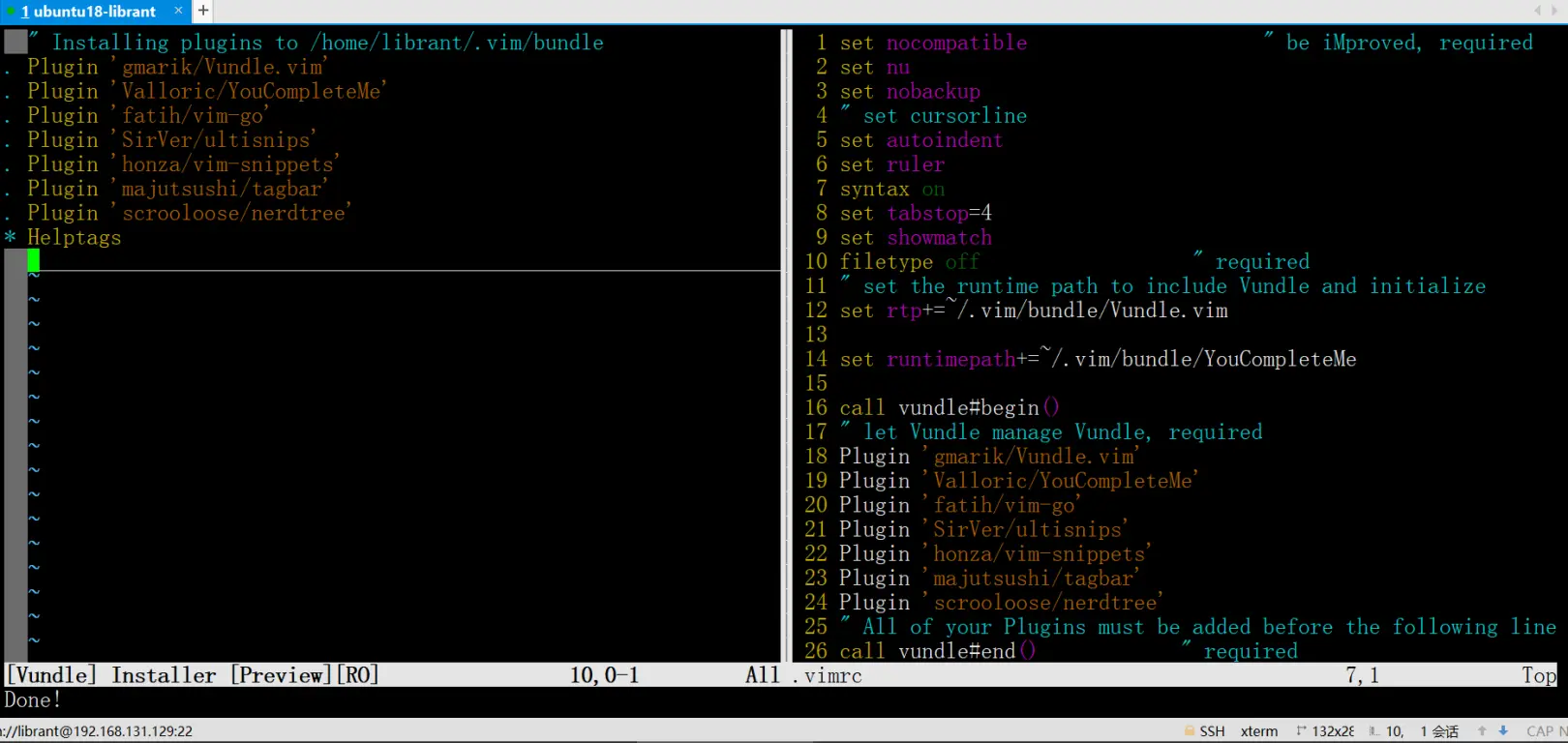1568x743 pixels.
Task: Click the 'All of your Plugins' comment line 25
Action: pyautogui.click(x=1198, y=627)
